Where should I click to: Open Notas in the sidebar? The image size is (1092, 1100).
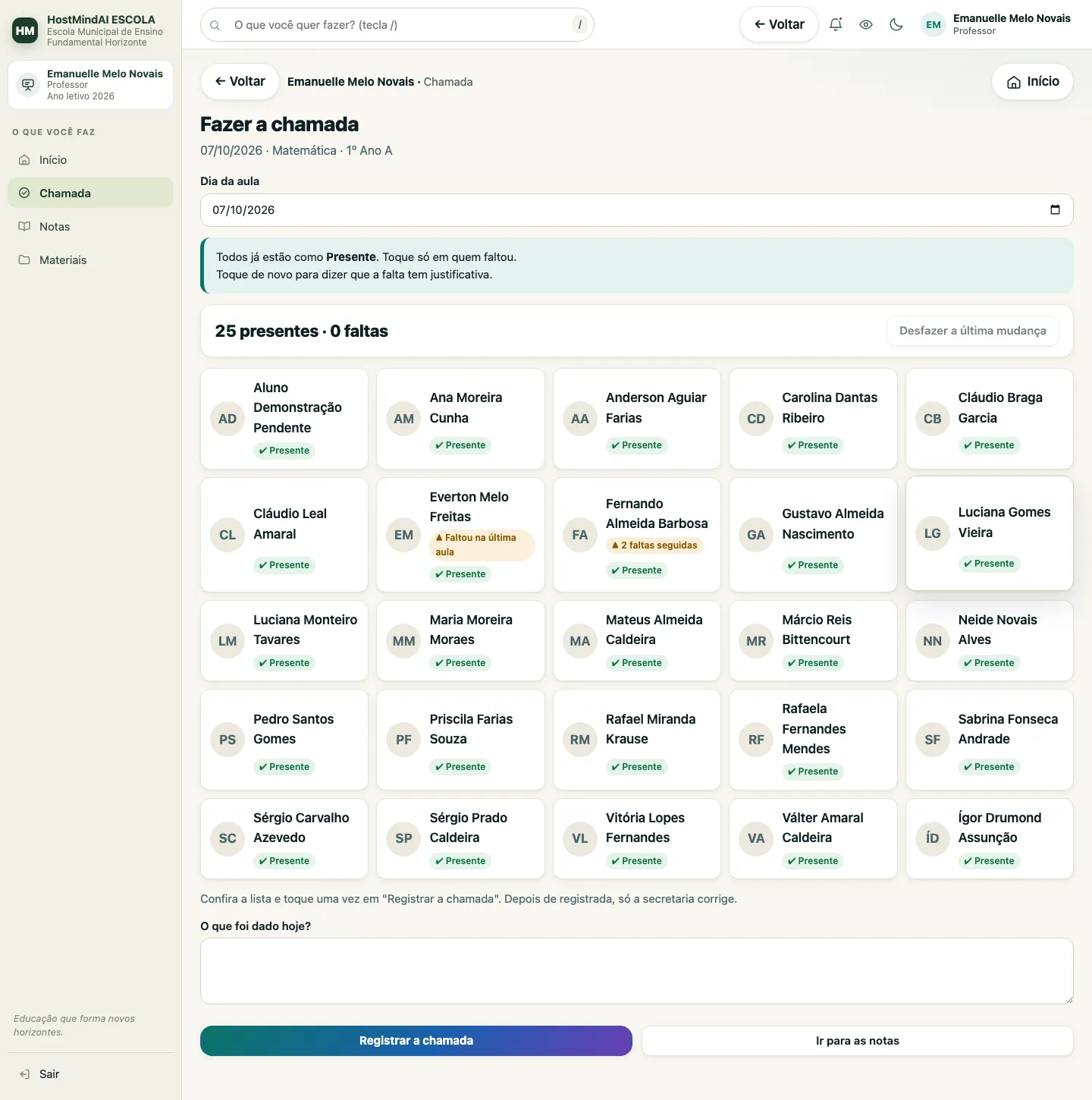point(90,227)
